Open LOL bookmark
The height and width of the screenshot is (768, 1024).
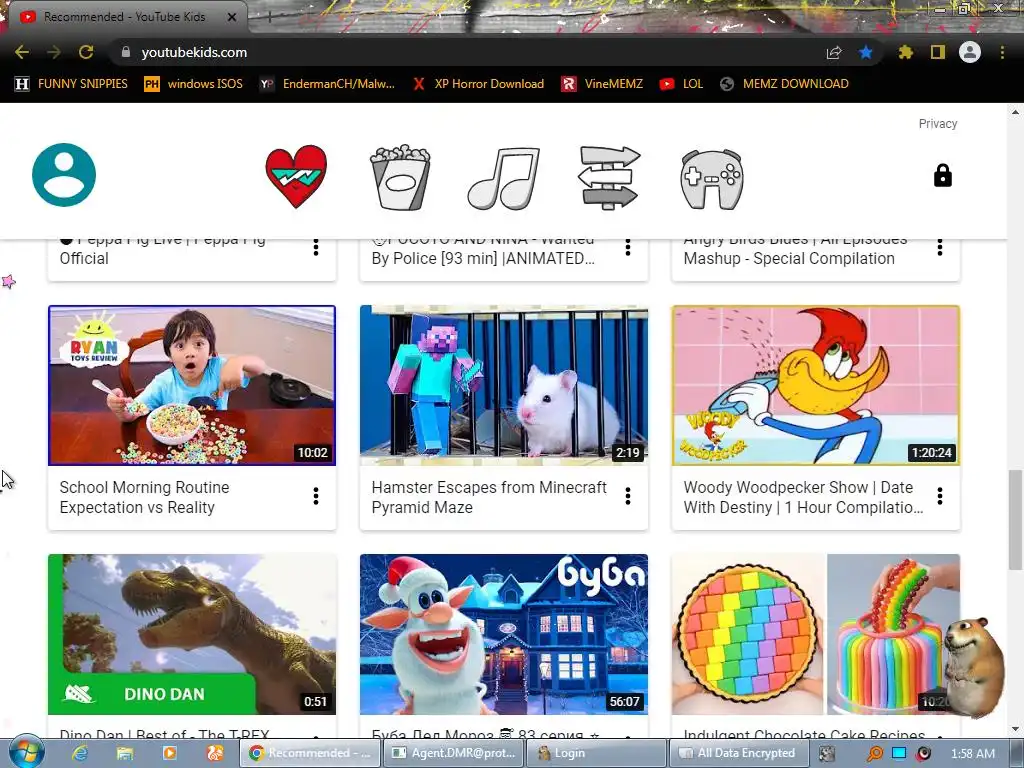coord(681,84)
